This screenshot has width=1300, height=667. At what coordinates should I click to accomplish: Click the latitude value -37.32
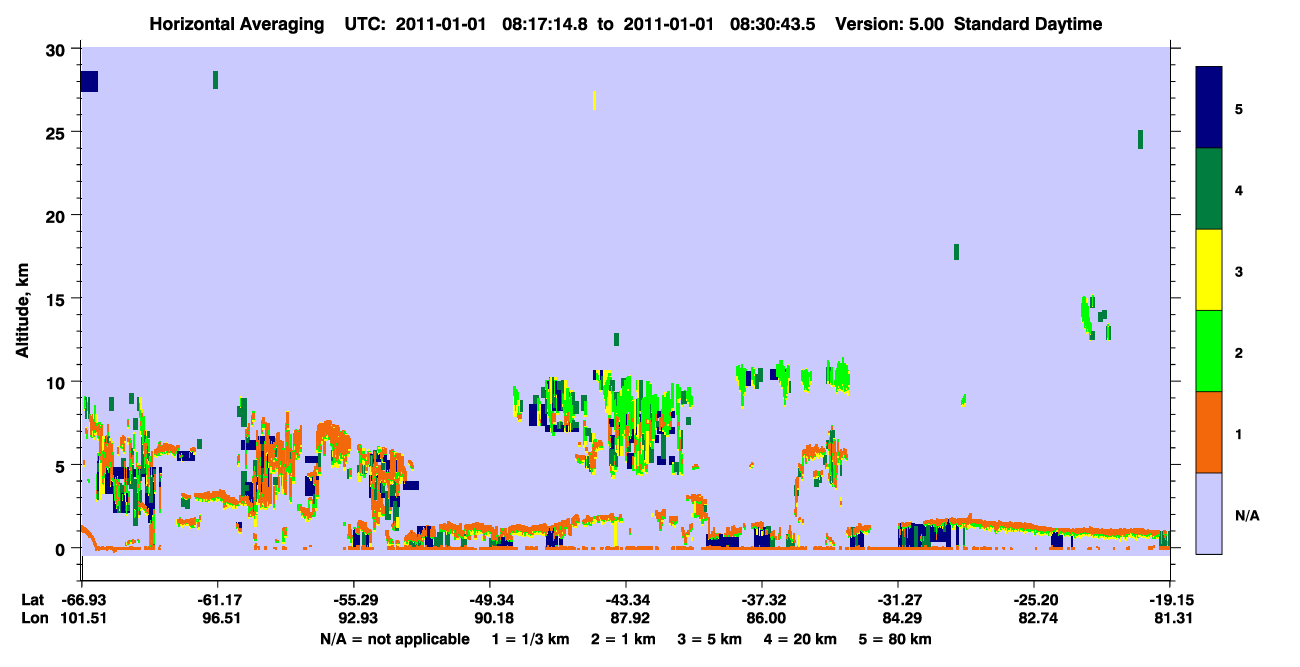click(x=762, y=600)
